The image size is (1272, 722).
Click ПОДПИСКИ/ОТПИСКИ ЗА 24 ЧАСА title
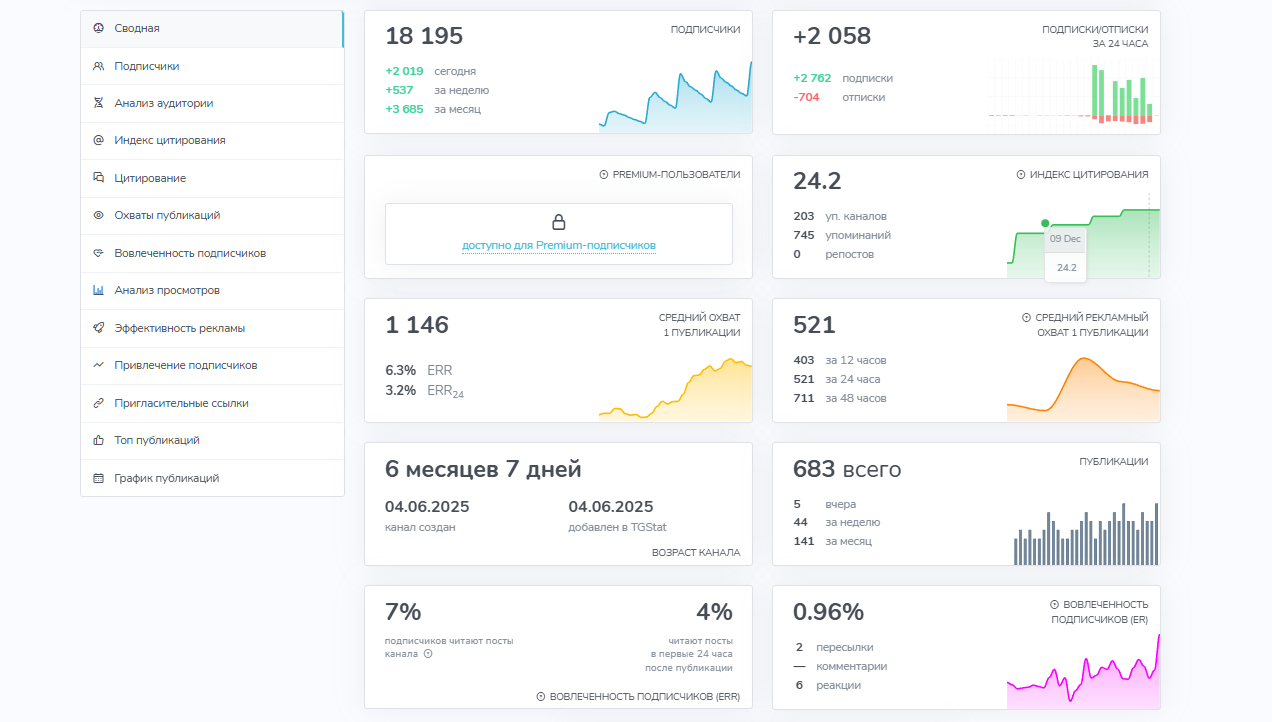coord(1095,37)
